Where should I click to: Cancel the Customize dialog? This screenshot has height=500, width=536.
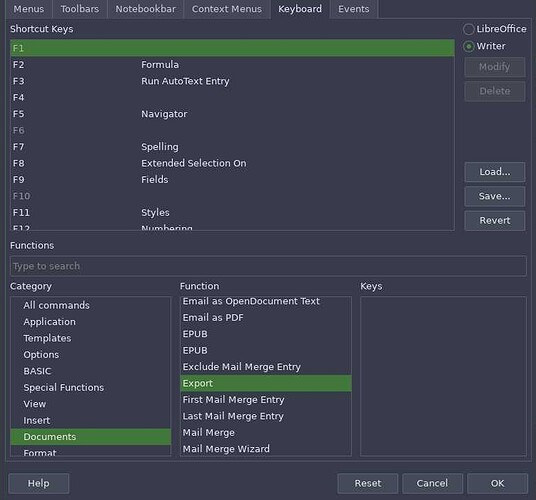point(432,483)
